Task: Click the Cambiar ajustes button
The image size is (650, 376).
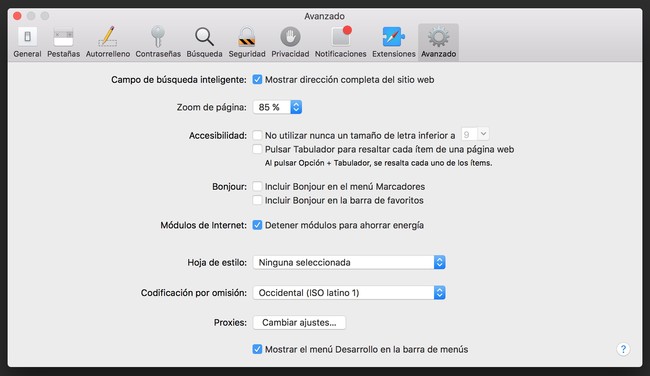Action: point(299,323)
